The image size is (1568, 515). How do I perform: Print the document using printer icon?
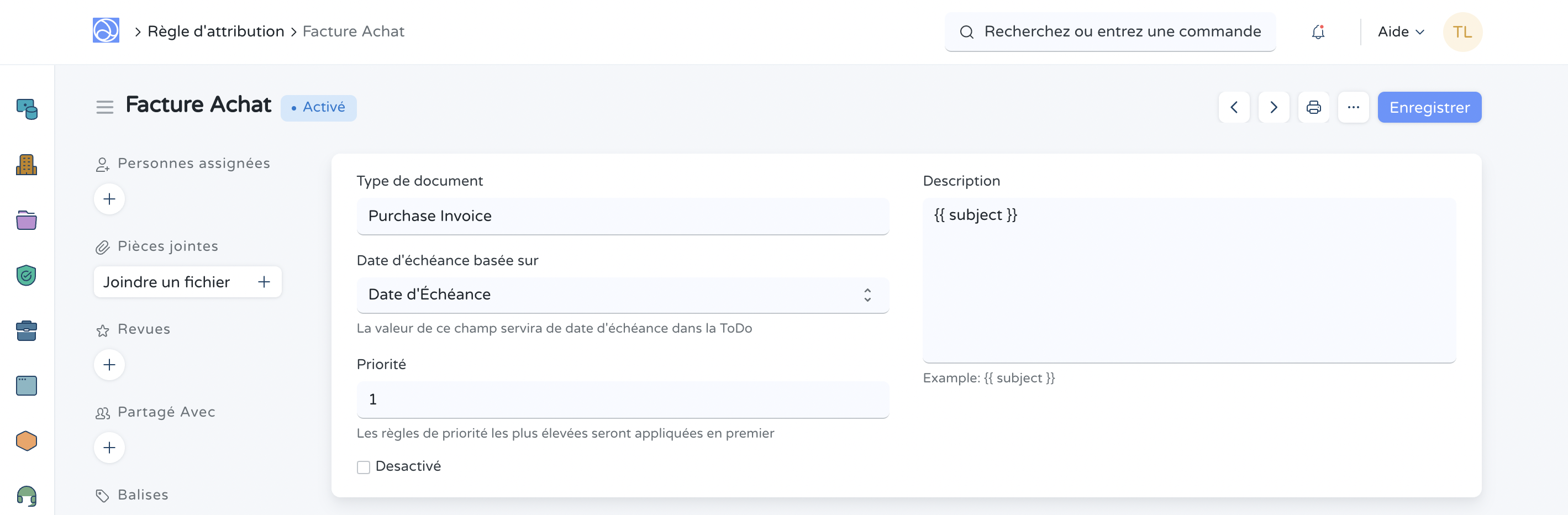pyautogui.click(x=1313, y=108)
